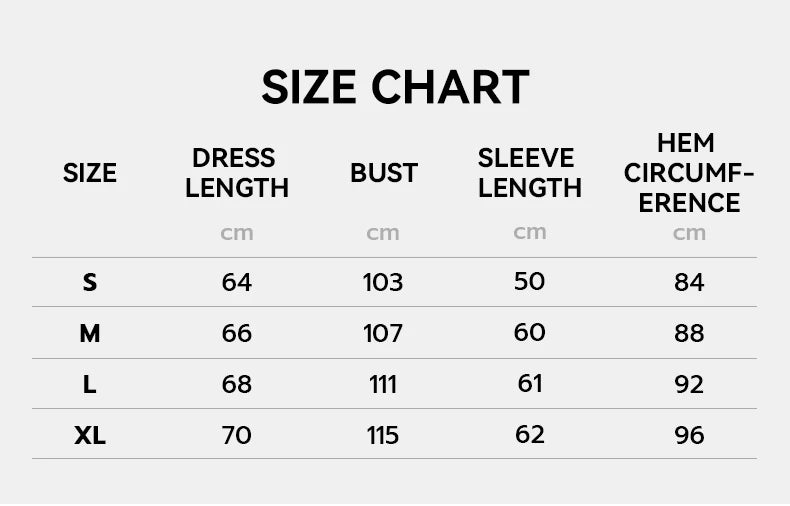Click the SIZE CHART title
This screenshot has width=790, height=506.
point(395,88)
